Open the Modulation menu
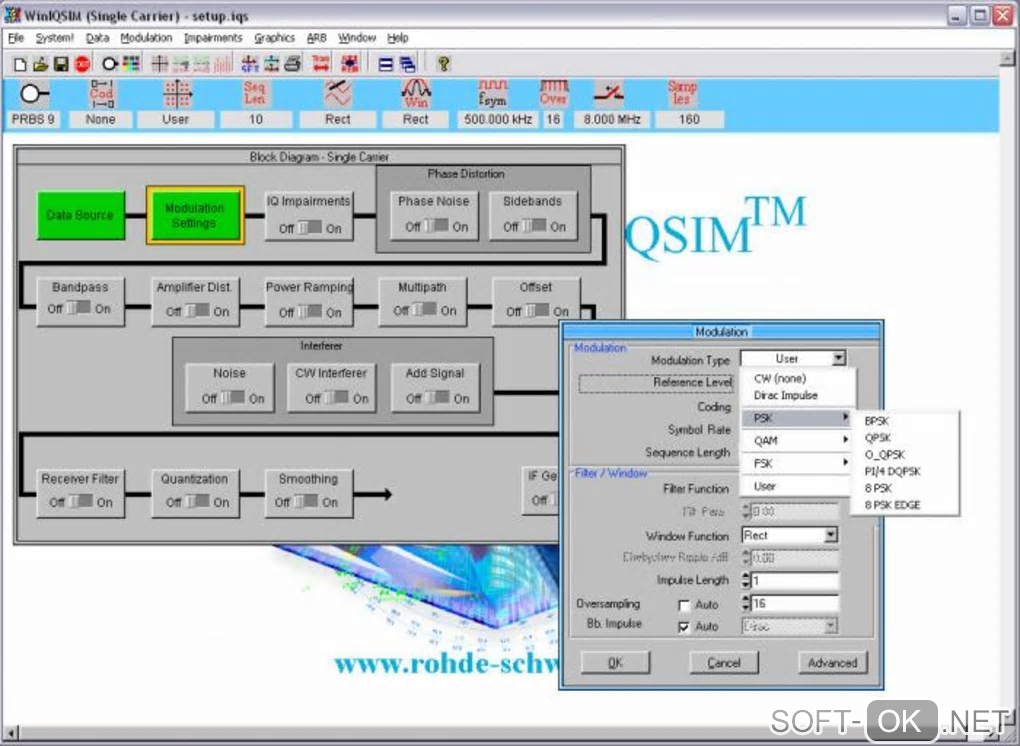 click(x=146, y=38)
